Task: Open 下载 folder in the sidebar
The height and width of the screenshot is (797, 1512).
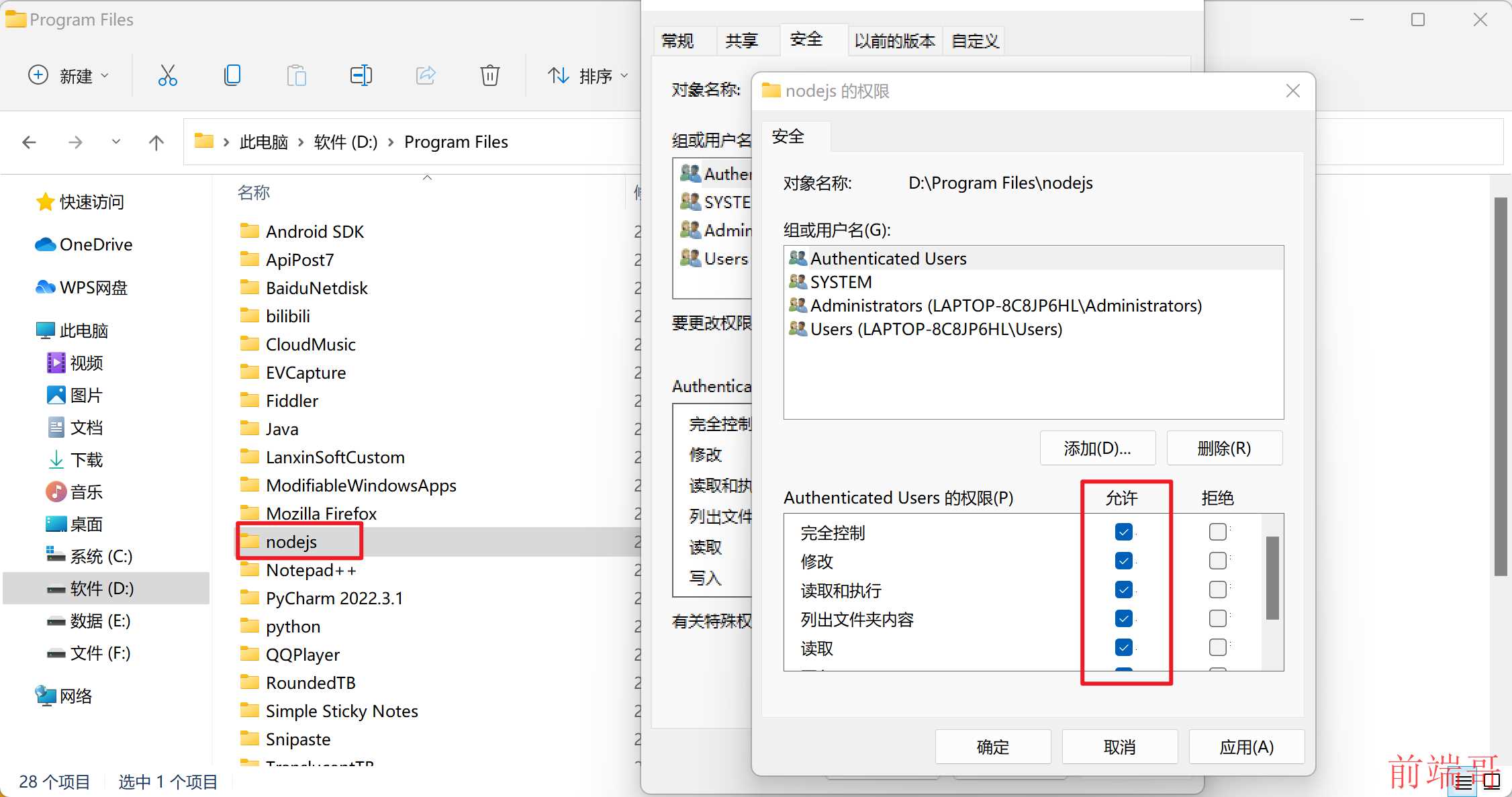Action: click(x=75, y=459)
